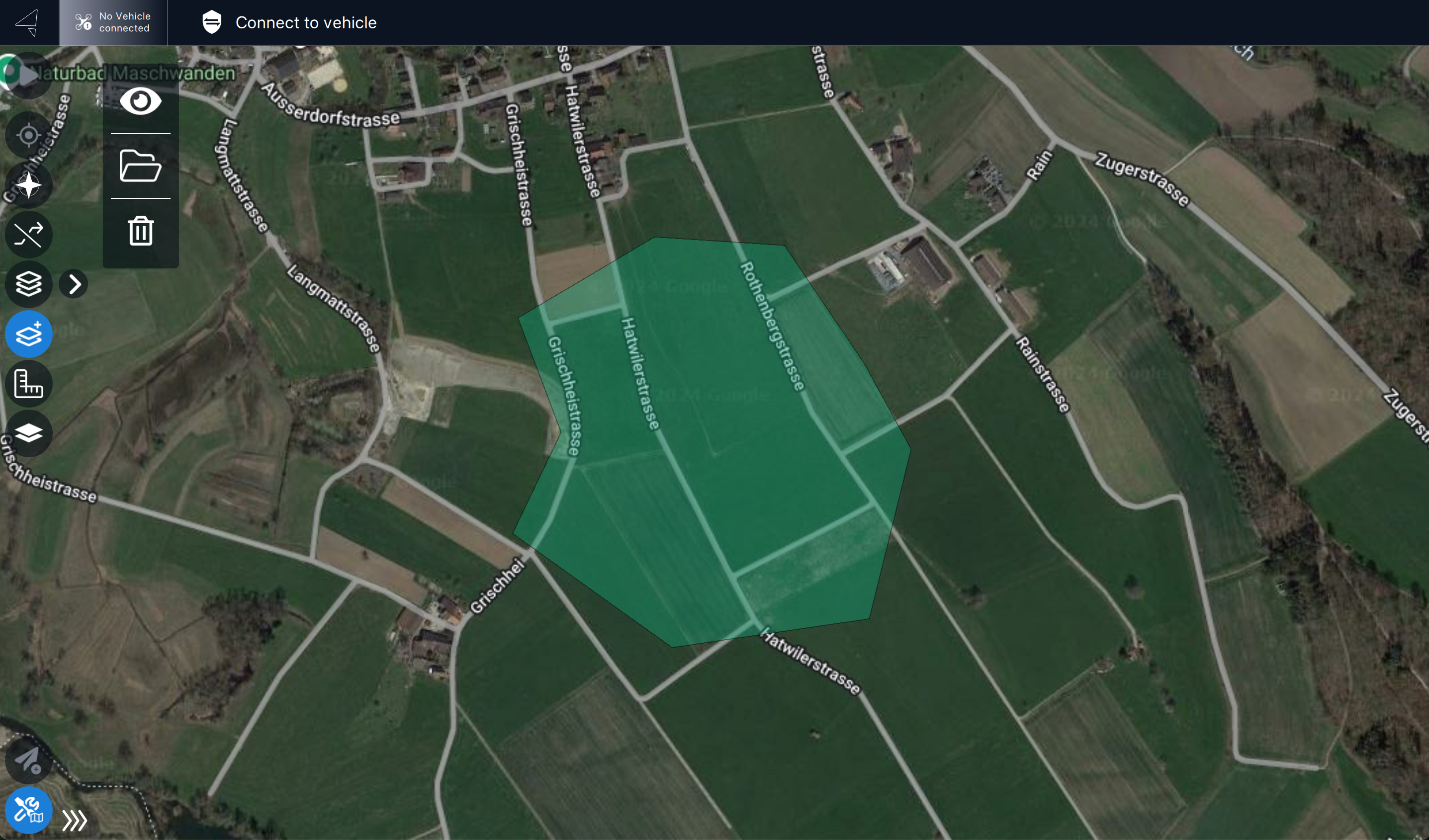Toggle the blue map tools wrench icon
1429x840 pixels.
pos(28,809)
